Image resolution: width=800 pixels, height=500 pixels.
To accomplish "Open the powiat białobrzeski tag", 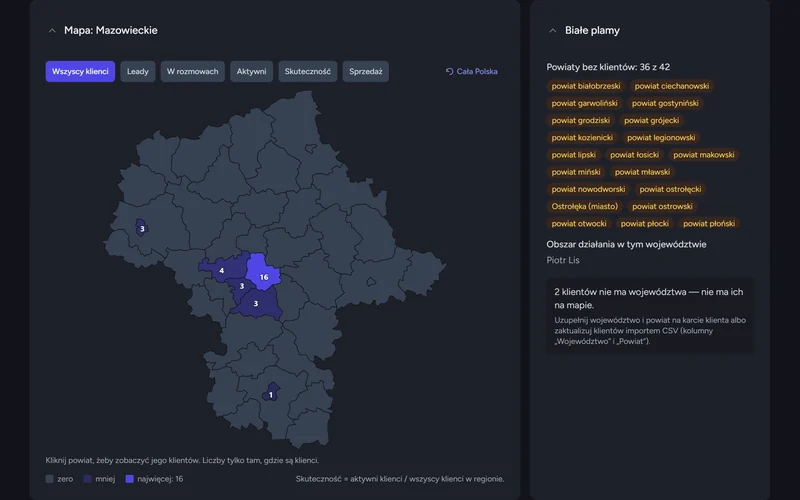I will click(586, 86).
